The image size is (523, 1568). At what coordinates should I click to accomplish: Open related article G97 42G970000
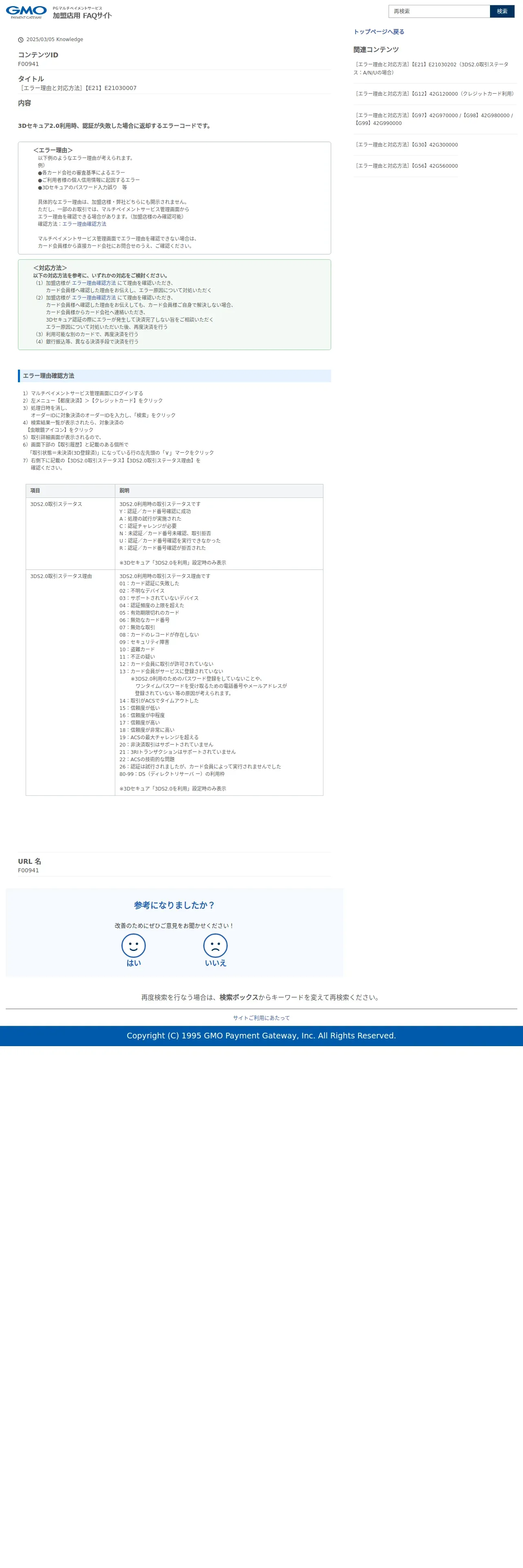pyautogui.click(x=433, y=119)
